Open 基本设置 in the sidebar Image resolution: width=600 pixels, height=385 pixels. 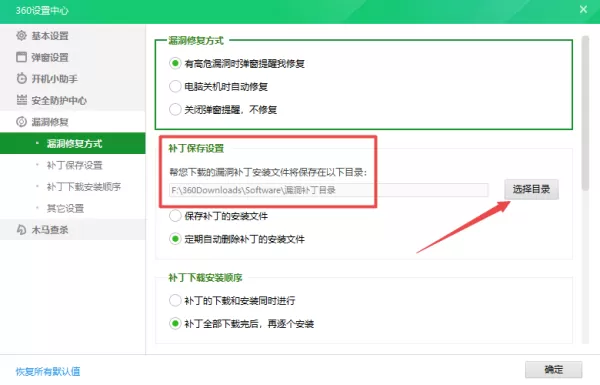click(73, 36)
